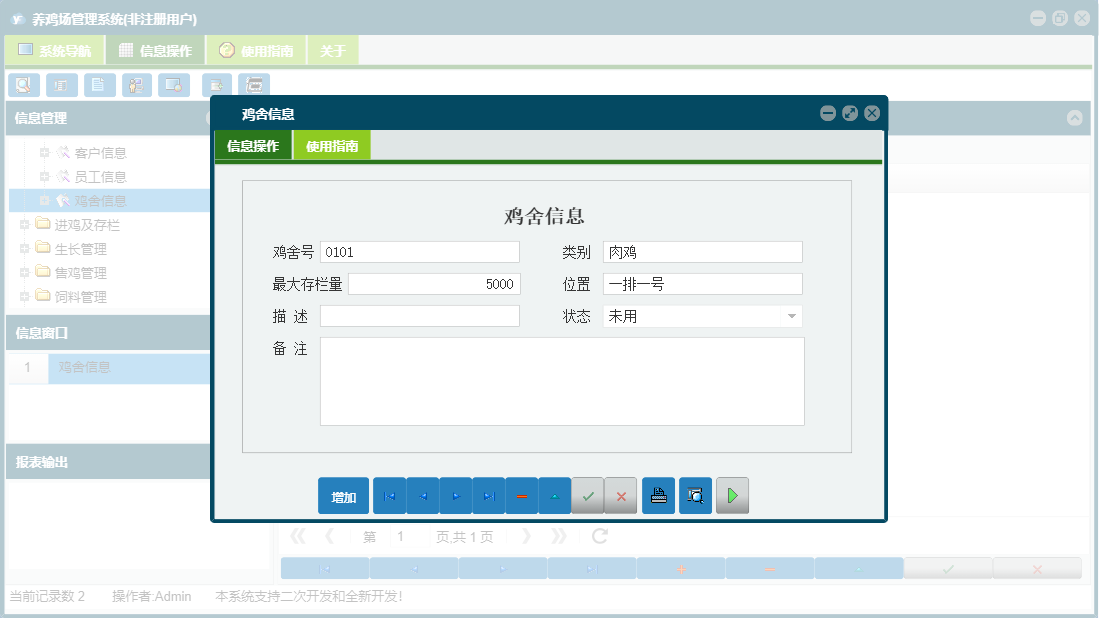Click inside the 描述 input field
Image resolution: width=1099 pixels, height=618 pixels.
[420, 315]
